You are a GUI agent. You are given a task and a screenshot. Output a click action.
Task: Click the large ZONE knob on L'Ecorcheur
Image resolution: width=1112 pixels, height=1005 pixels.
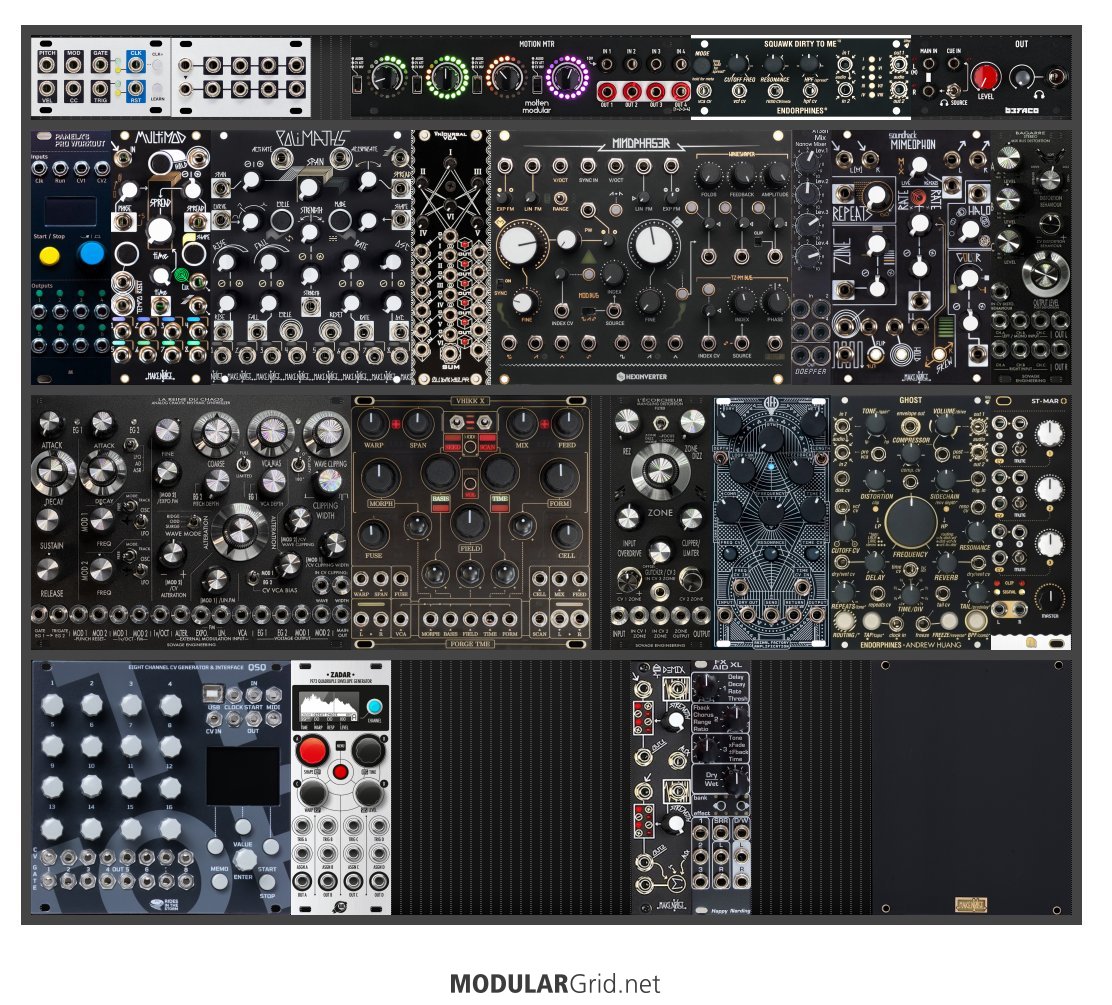[660, 470]
